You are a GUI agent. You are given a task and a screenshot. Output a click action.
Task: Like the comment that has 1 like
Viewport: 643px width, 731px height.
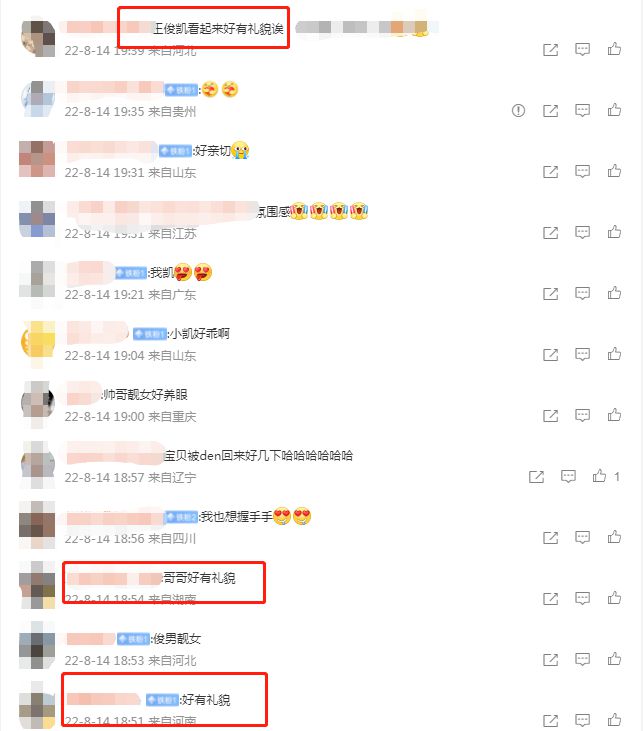tap(599, 476)
